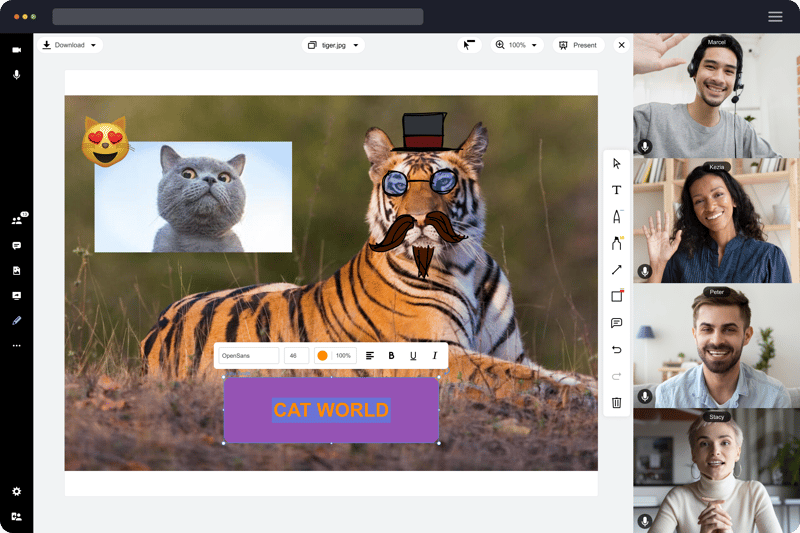Open participants list in left sidebar
The height and width of the screenshot is (533, 800).
tap(17, 220)
